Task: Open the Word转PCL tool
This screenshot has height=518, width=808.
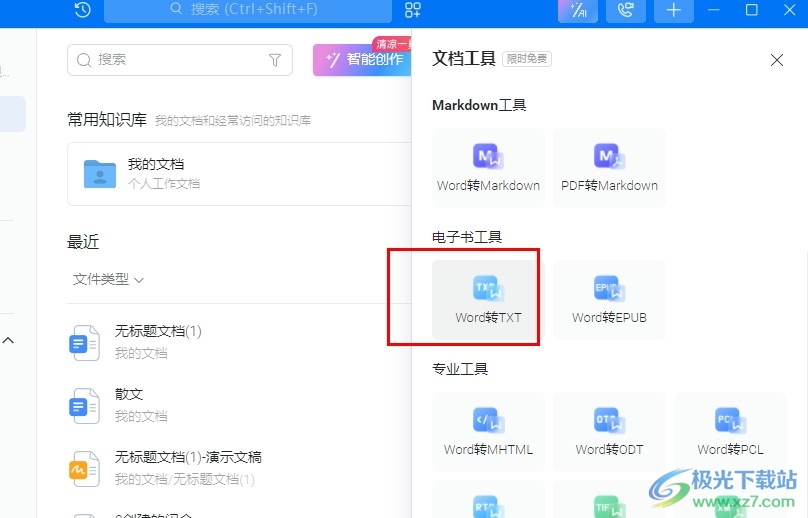Action: [x=730, y=432]
